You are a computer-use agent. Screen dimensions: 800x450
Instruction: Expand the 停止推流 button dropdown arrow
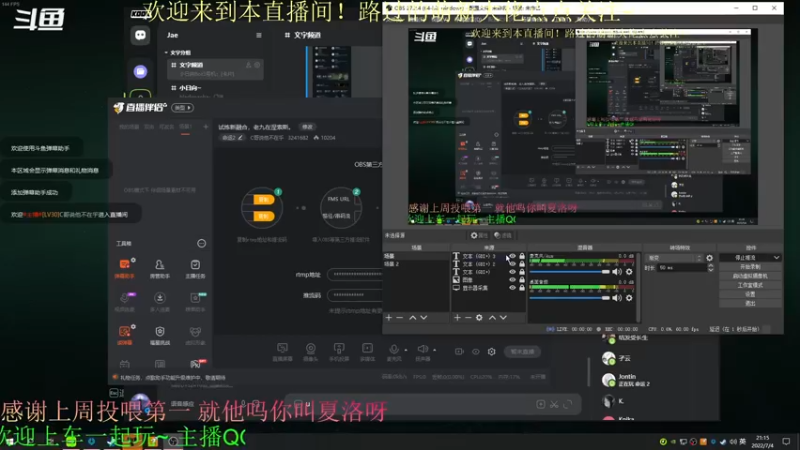click(x=776, y=258)
